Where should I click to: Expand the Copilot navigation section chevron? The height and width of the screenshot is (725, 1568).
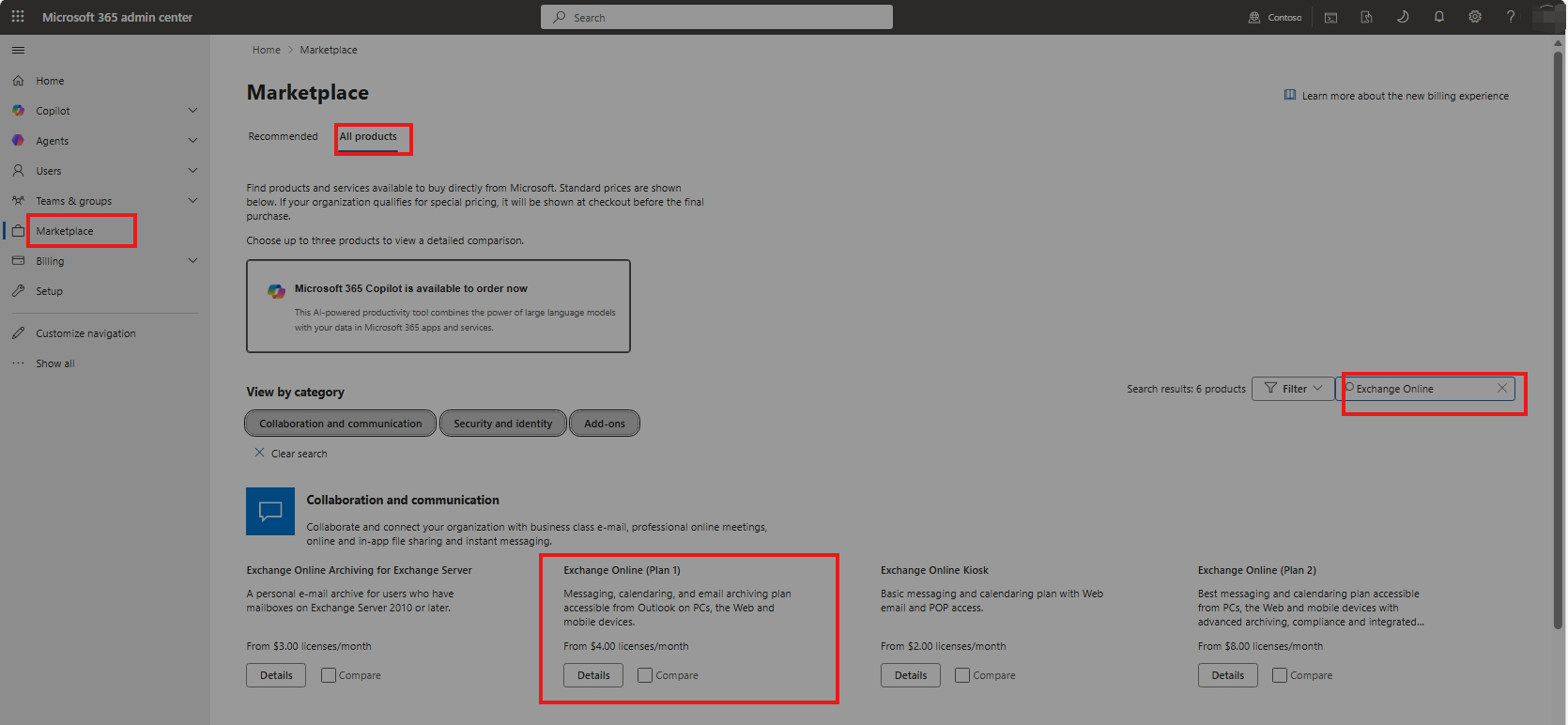[x=192, y=111]
